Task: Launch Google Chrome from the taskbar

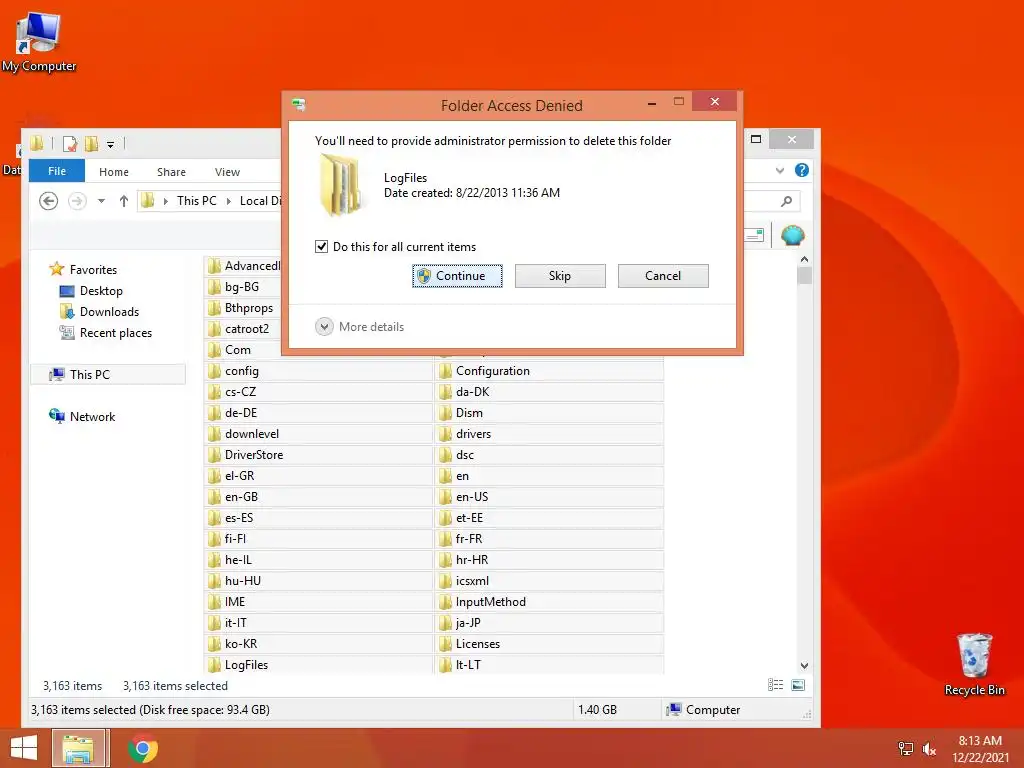Action: tap(143, 748)
